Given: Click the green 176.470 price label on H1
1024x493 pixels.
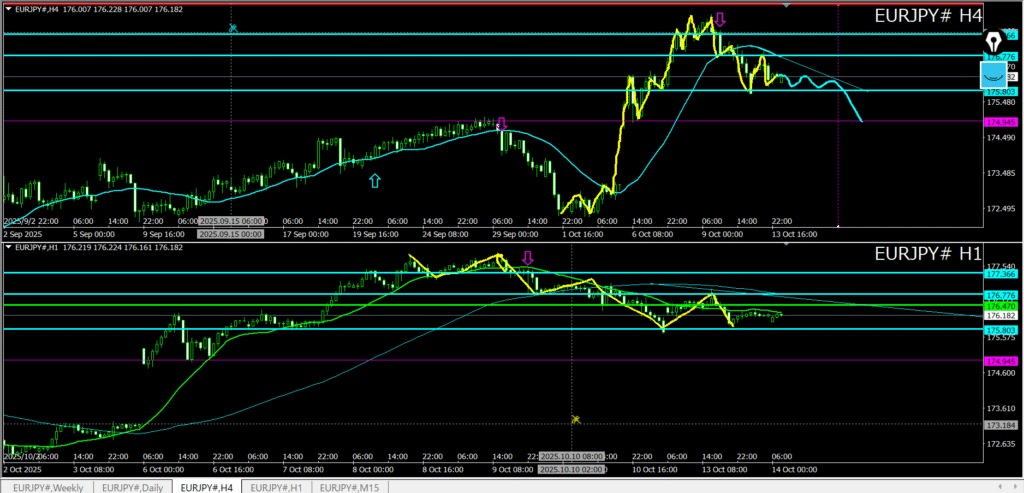Looking at the screenshot, I should click(x=1000, y=305).
